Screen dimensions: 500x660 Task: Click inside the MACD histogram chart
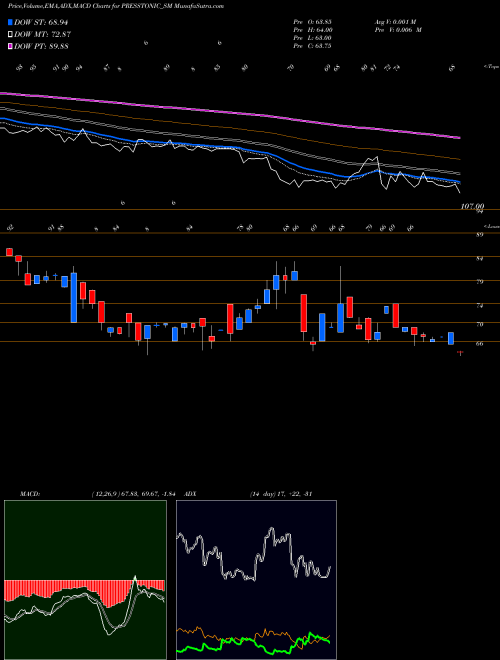point(85,580)
